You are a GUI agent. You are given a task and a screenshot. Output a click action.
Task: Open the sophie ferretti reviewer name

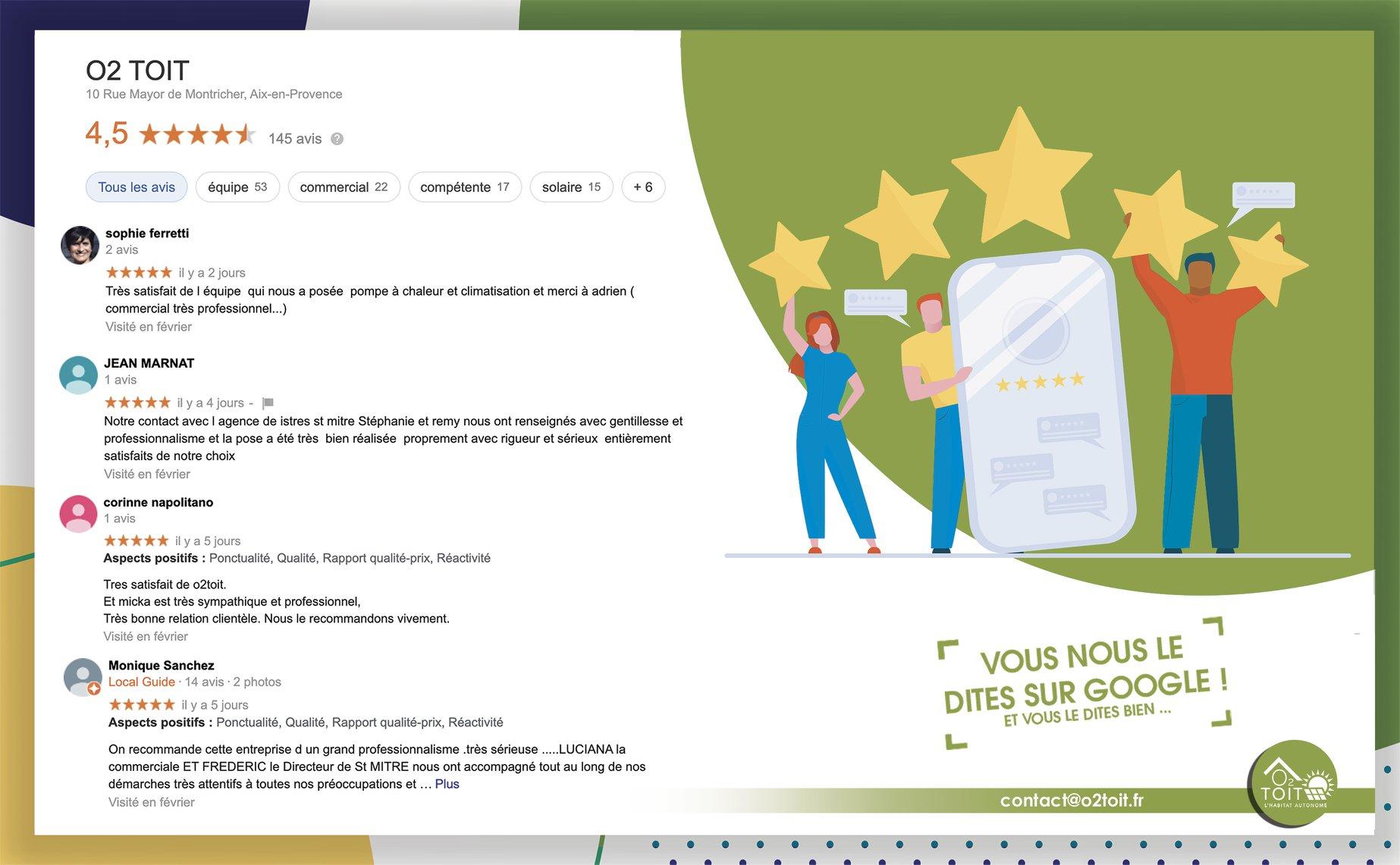[147, 233]
